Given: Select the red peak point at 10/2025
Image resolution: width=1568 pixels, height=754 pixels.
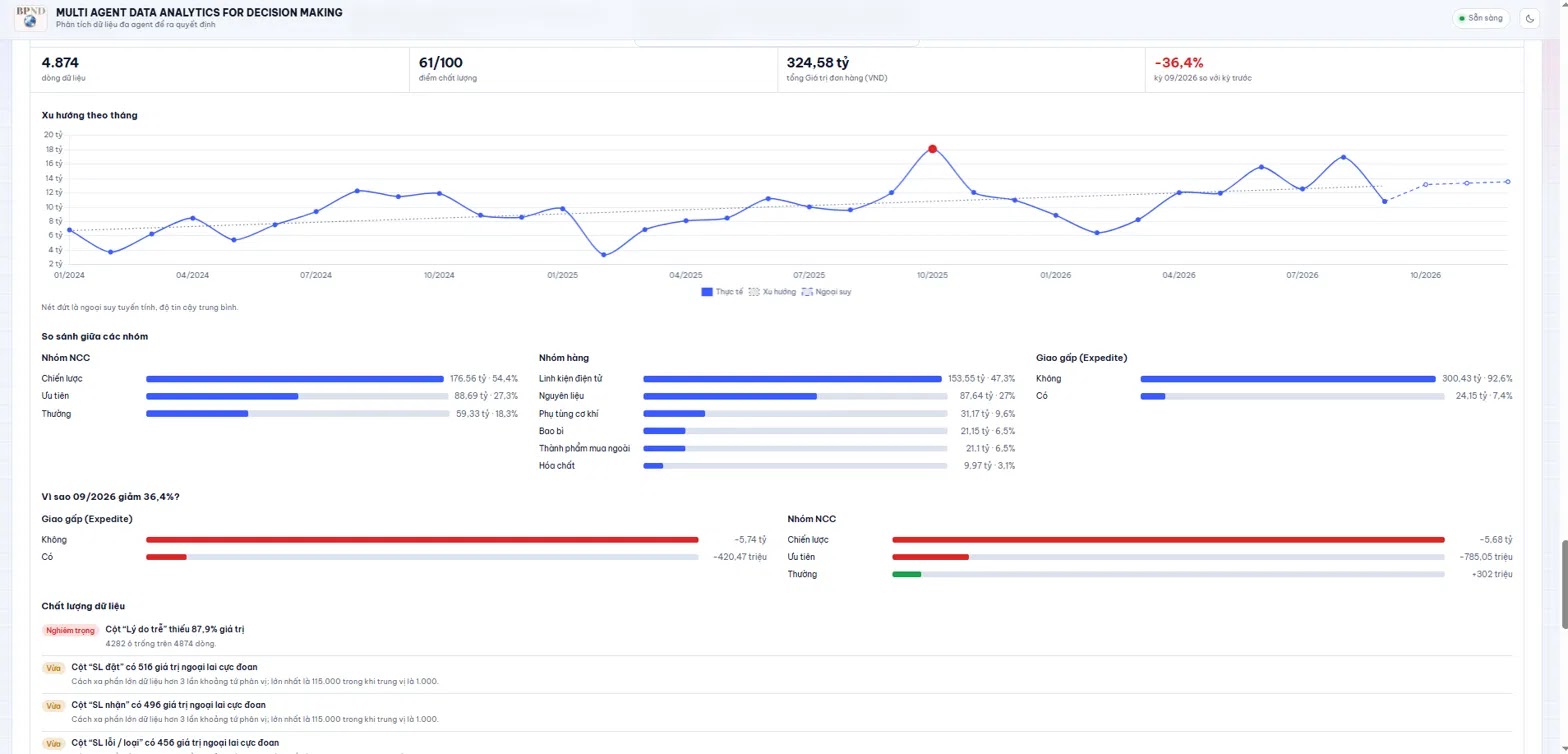Looking at the screenshot, I should [932, 149].
